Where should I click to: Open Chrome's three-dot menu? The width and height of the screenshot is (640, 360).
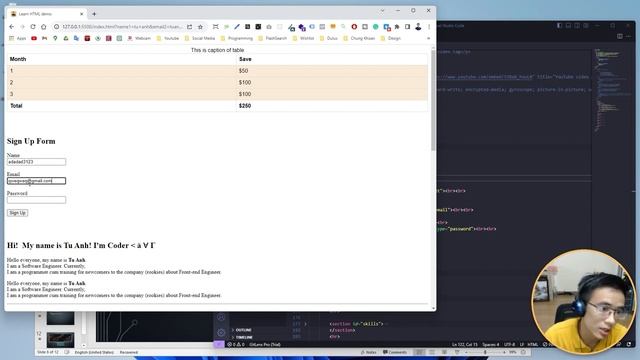tap(429, 27)
